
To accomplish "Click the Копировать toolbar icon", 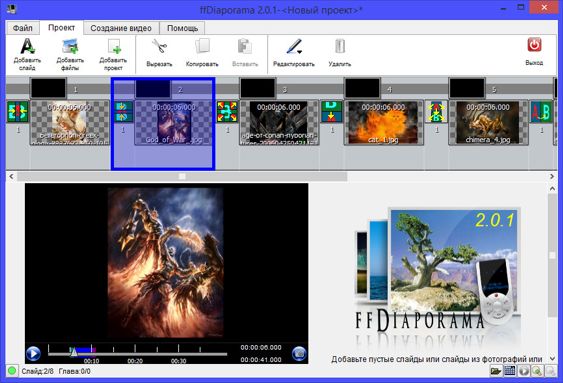I will coord(202,46).
